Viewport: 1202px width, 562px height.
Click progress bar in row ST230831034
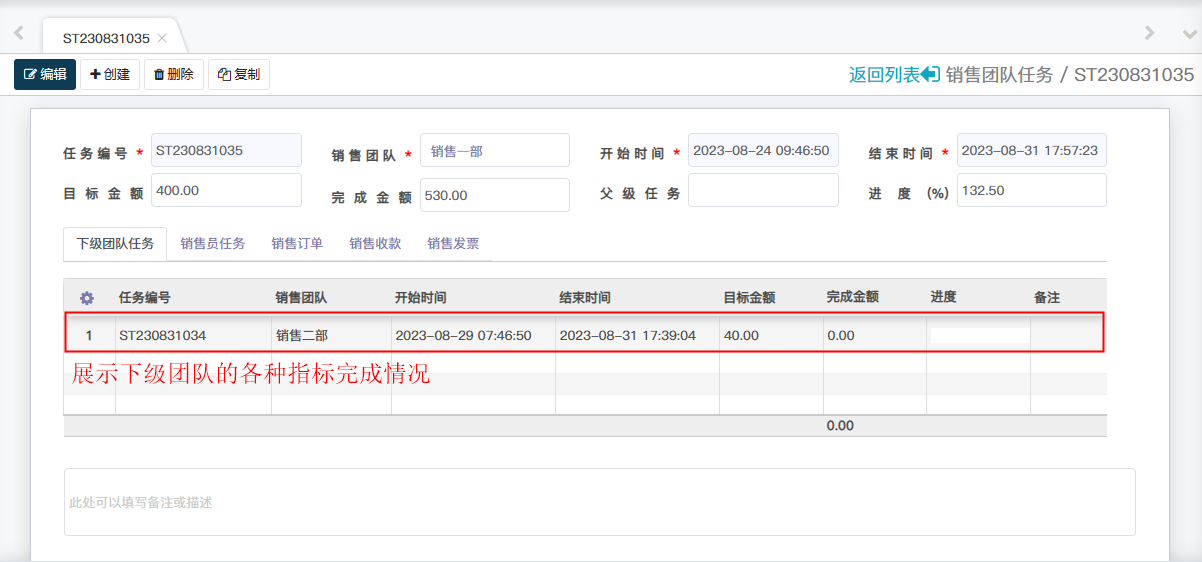point(979,336)
